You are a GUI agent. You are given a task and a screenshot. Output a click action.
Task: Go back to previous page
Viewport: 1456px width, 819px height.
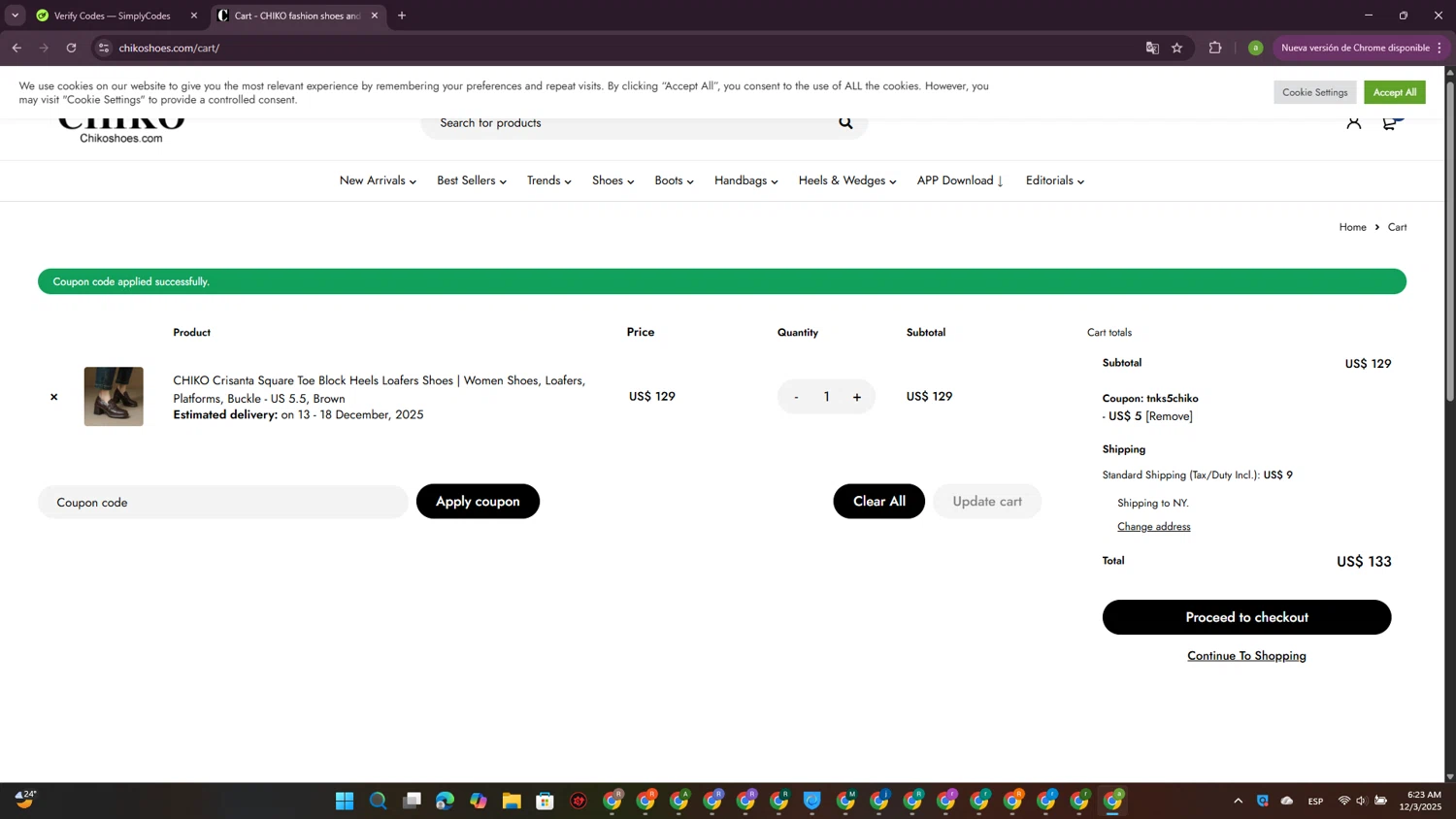click(17, 48)
